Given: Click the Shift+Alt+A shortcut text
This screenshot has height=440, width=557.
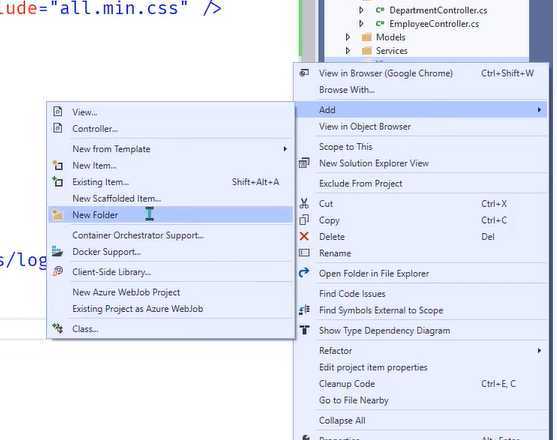Looking at the screenshot, I should [255, 182].
